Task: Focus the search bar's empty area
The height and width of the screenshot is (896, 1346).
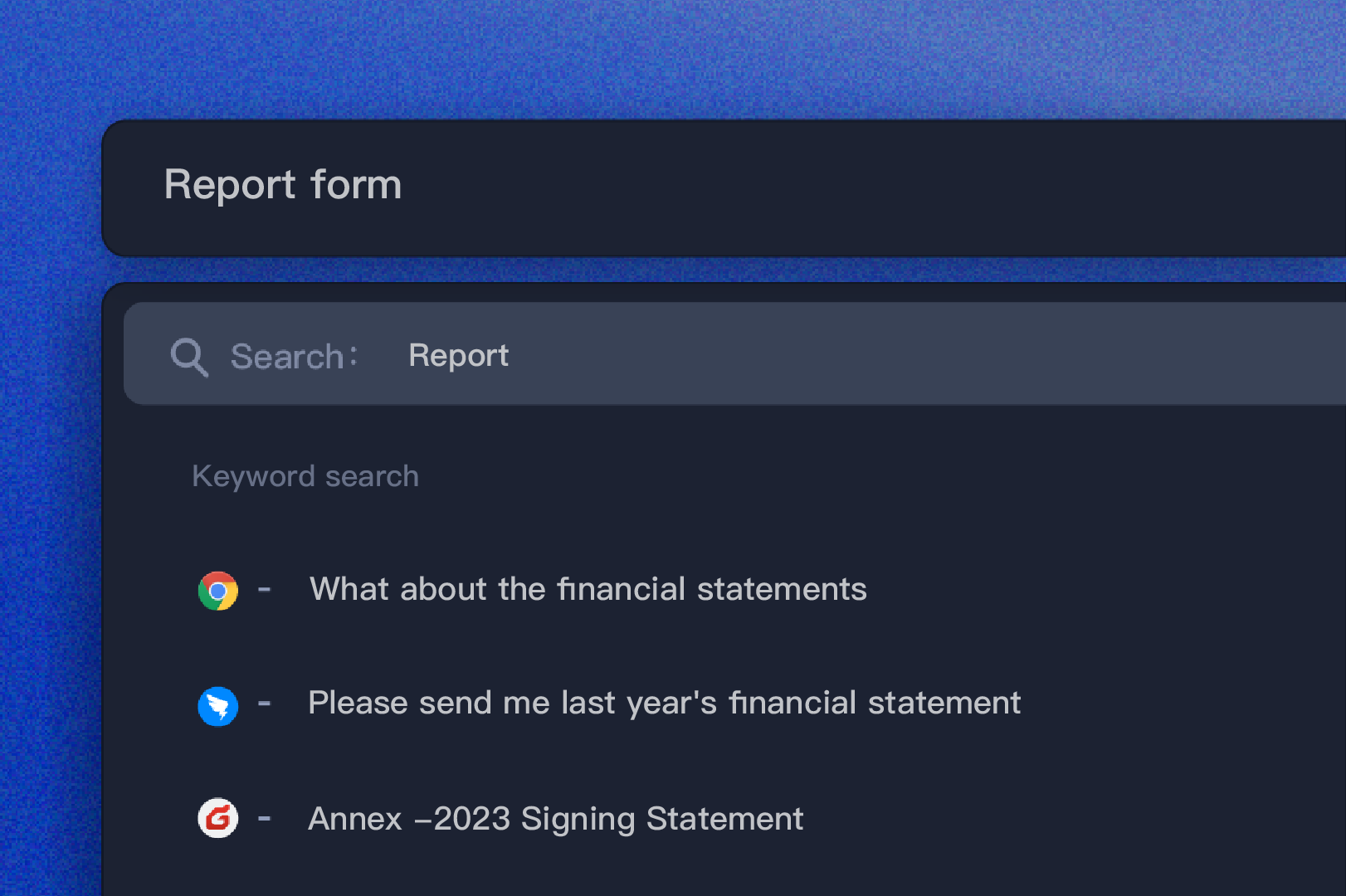Action: point(913,355)
